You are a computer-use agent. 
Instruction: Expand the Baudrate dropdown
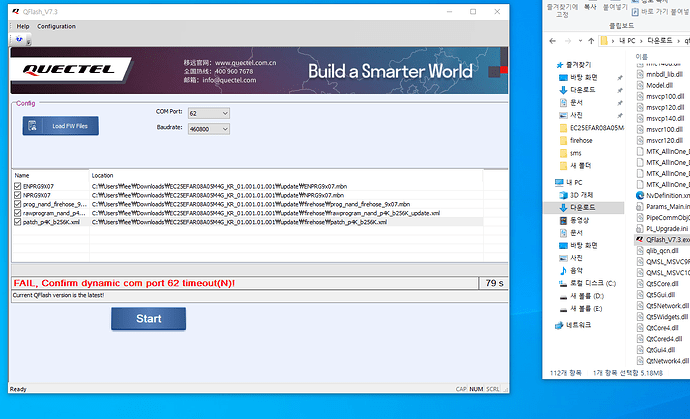coord(206,129)
